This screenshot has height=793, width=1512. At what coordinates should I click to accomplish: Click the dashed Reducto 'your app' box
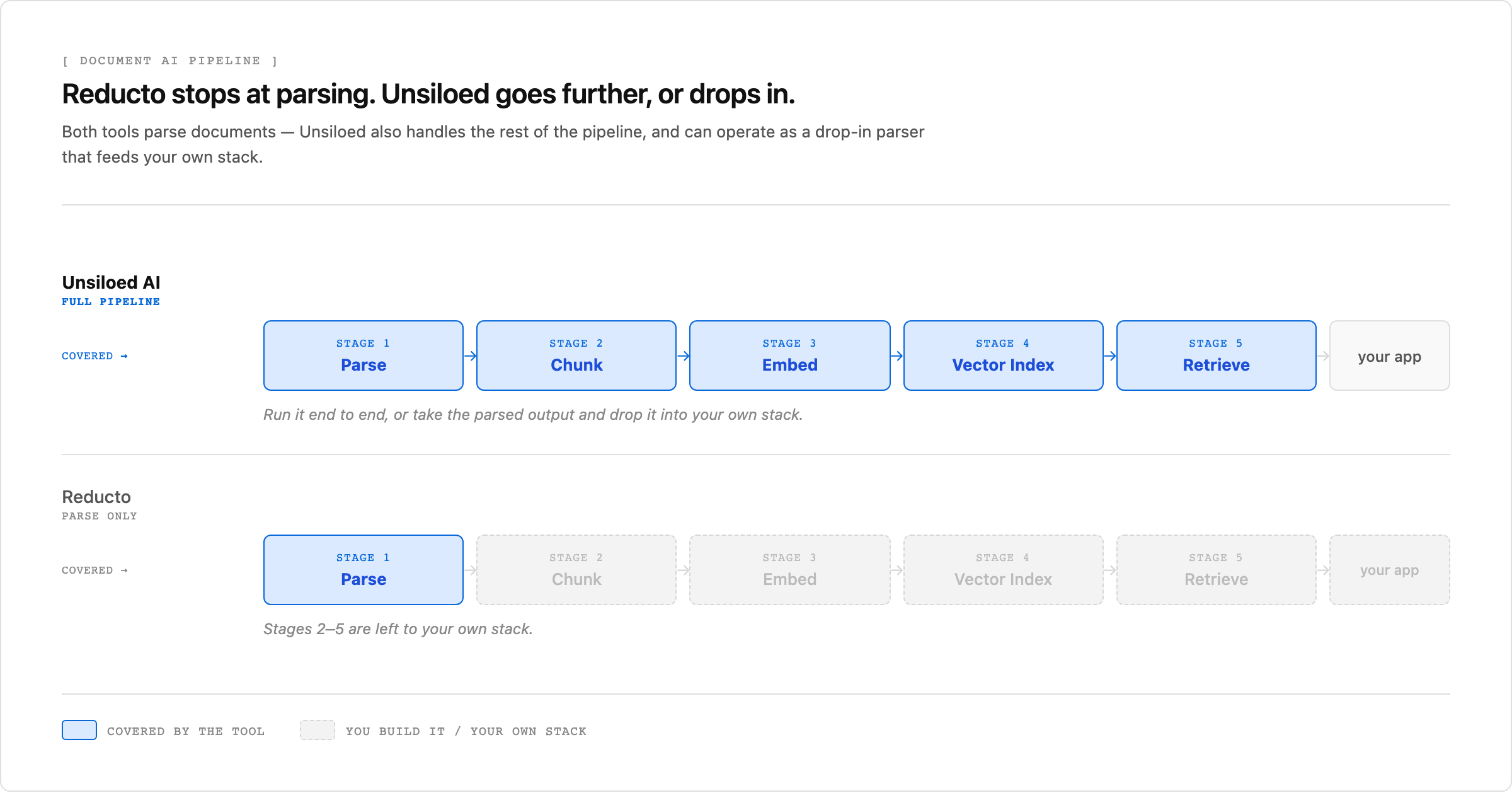pyautogui.click(x=1390, y=570)
